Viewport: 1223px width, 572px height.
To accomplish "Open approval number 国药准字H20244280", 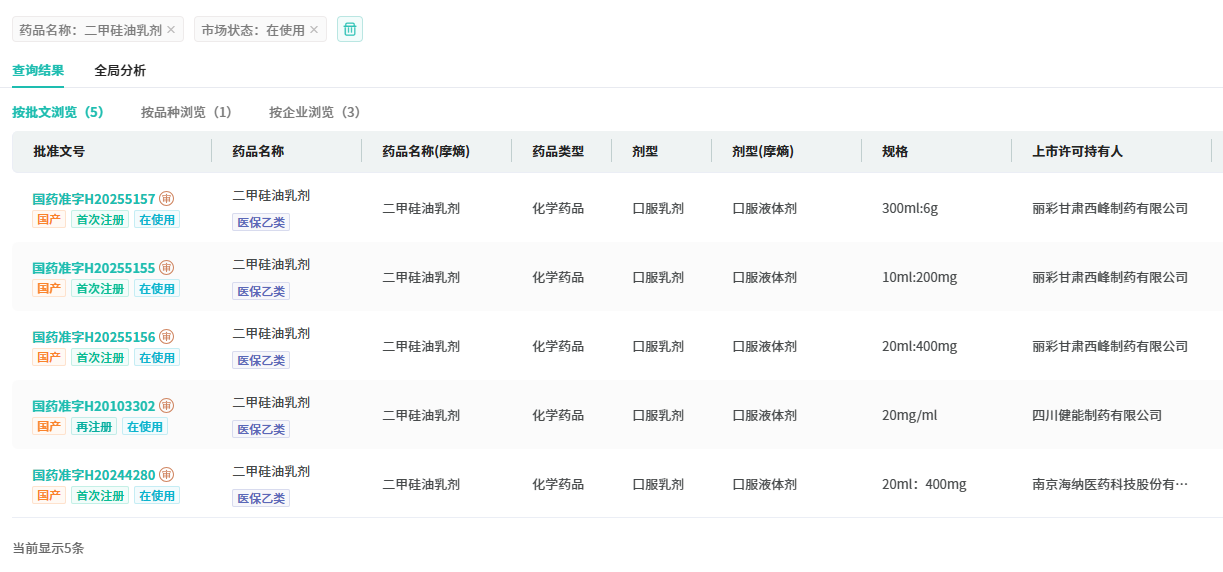I will tap(94, 475).
